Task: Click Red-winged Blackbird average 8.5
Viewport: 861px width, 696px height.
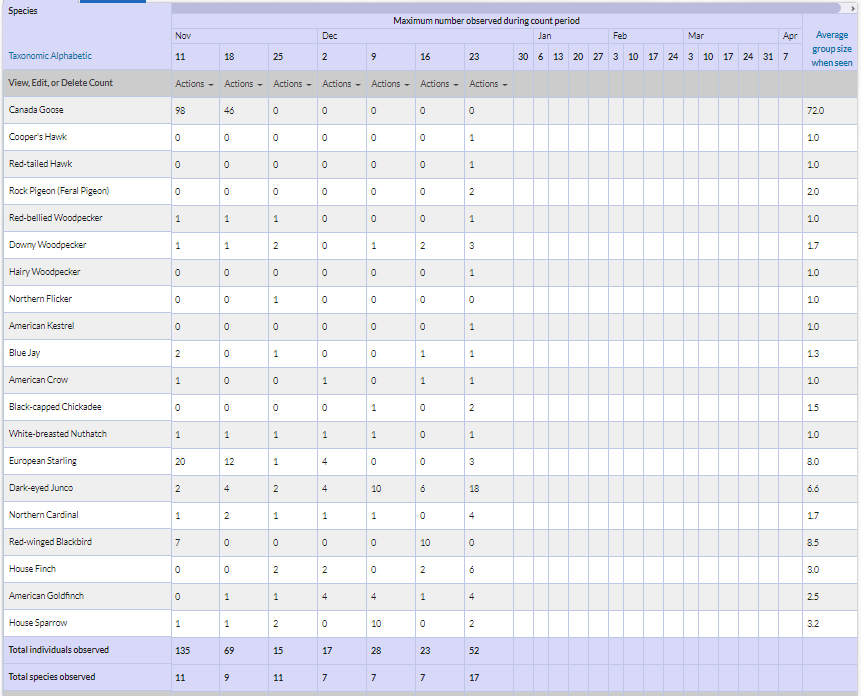Action: (x=813, y=542)
